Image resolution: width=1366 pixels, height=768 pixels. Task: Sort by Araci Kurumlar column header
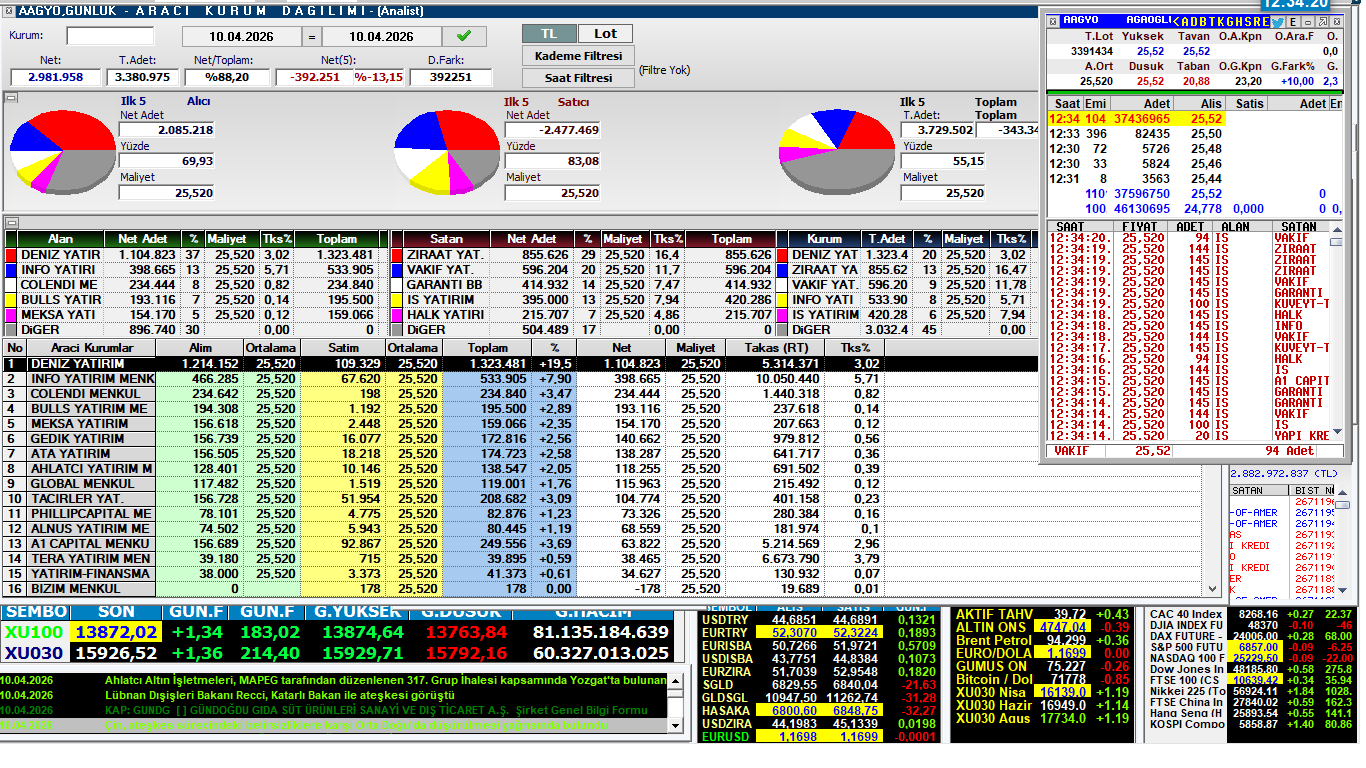[x=90, y=348]
